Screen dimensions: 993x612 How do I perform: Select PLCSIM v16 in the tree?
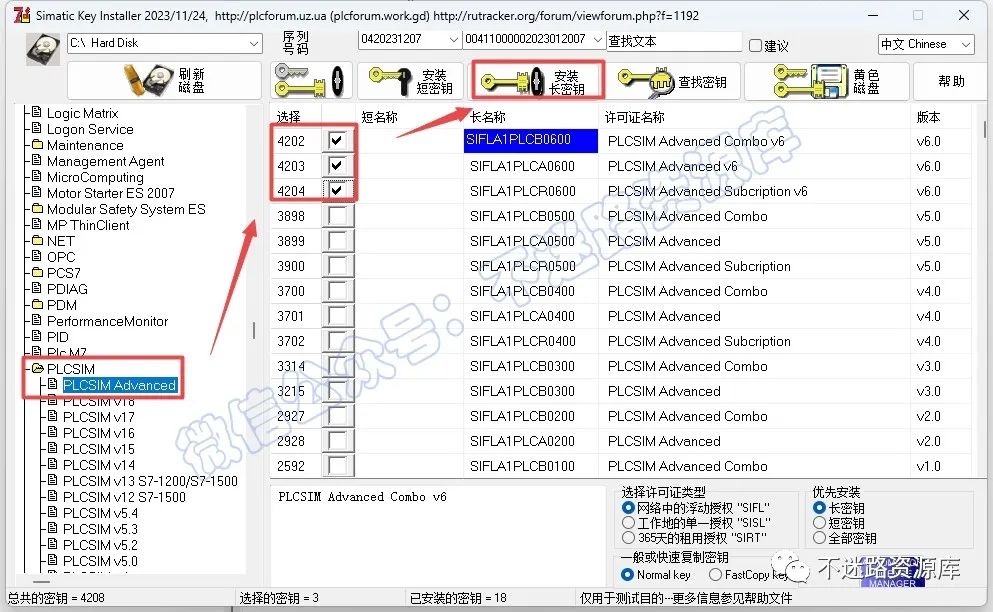tap(99, 433)
